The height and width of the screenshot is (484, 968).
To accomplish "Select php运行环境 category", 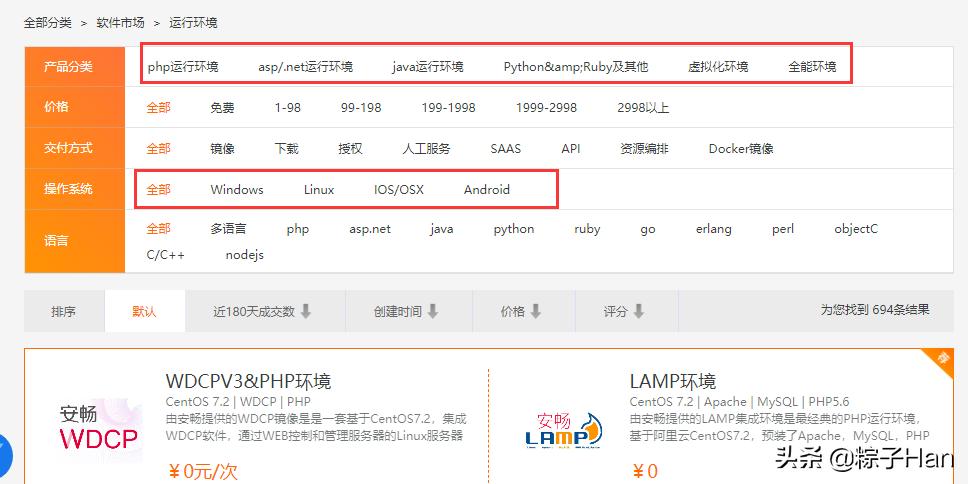I will (183, 67).
